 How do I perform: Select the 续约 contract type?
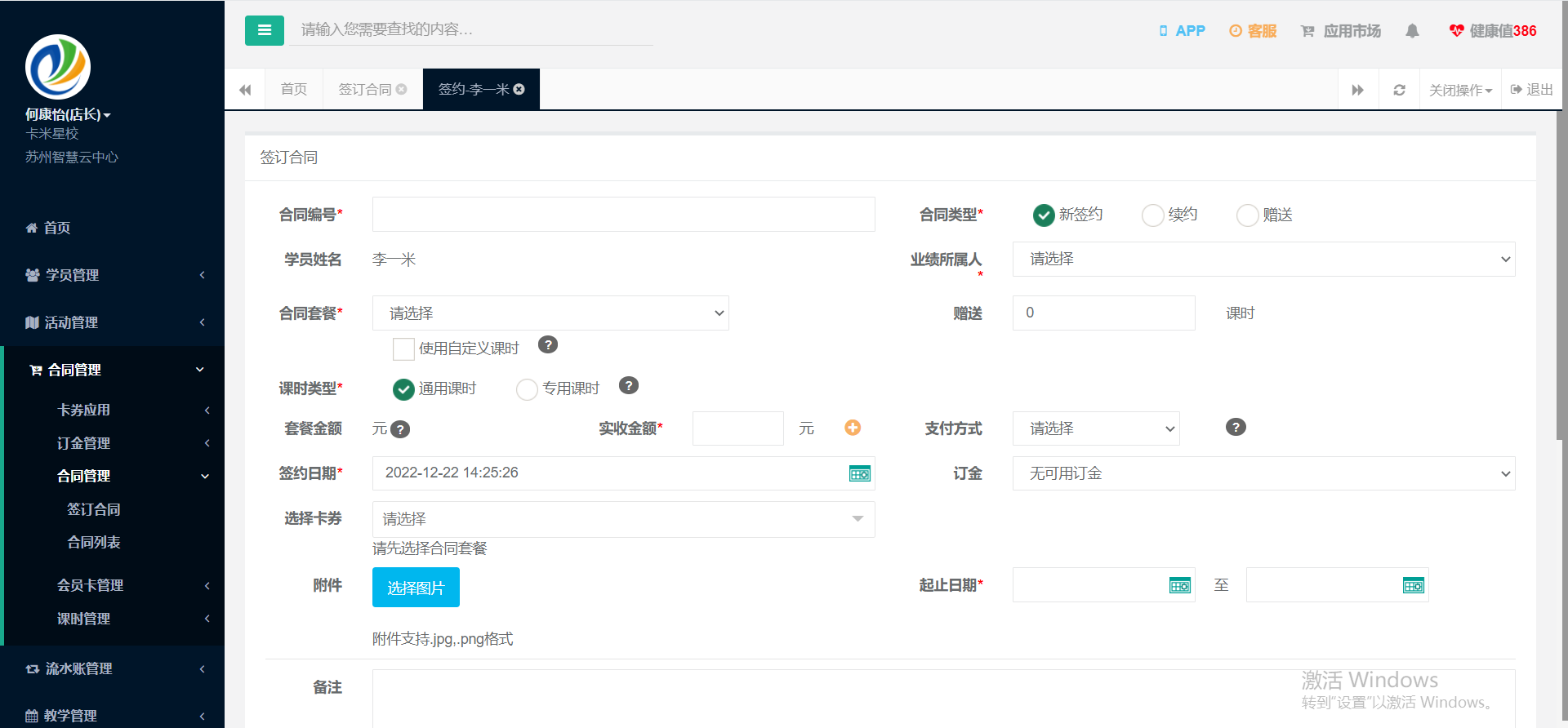tap(1153, 215)
